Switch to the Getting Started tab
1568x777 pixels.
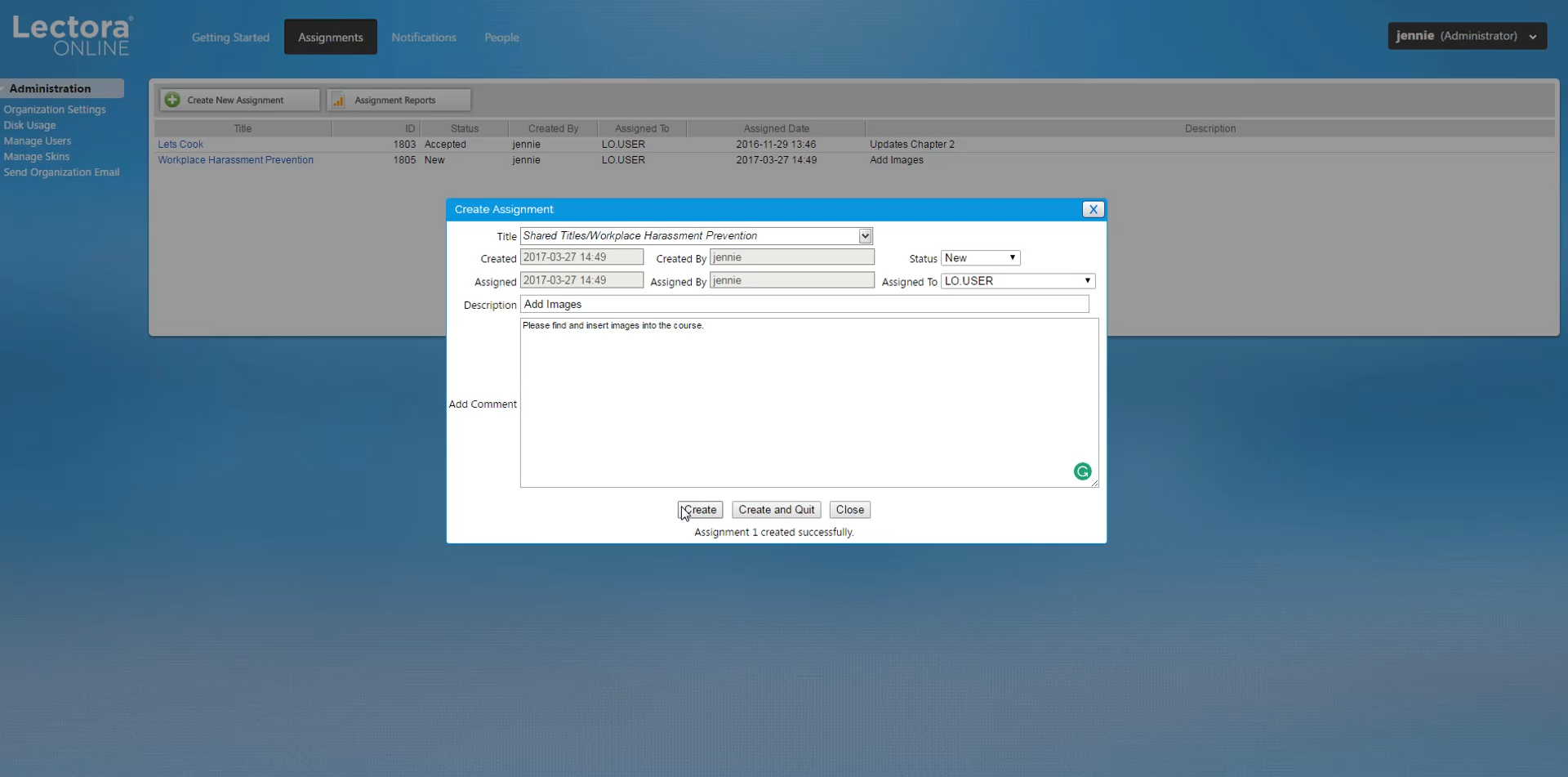pyautogui.click(x=230, y=38)
